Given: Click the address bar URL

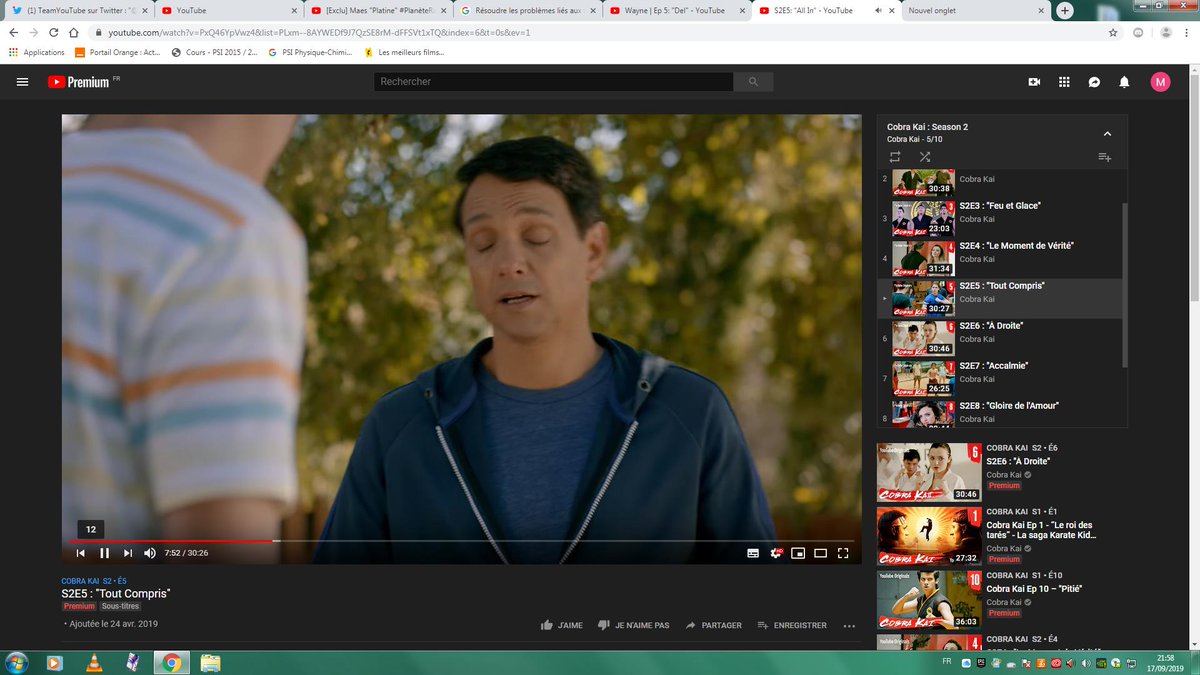Looking at the screenshot, I should [x=319, y=32].
